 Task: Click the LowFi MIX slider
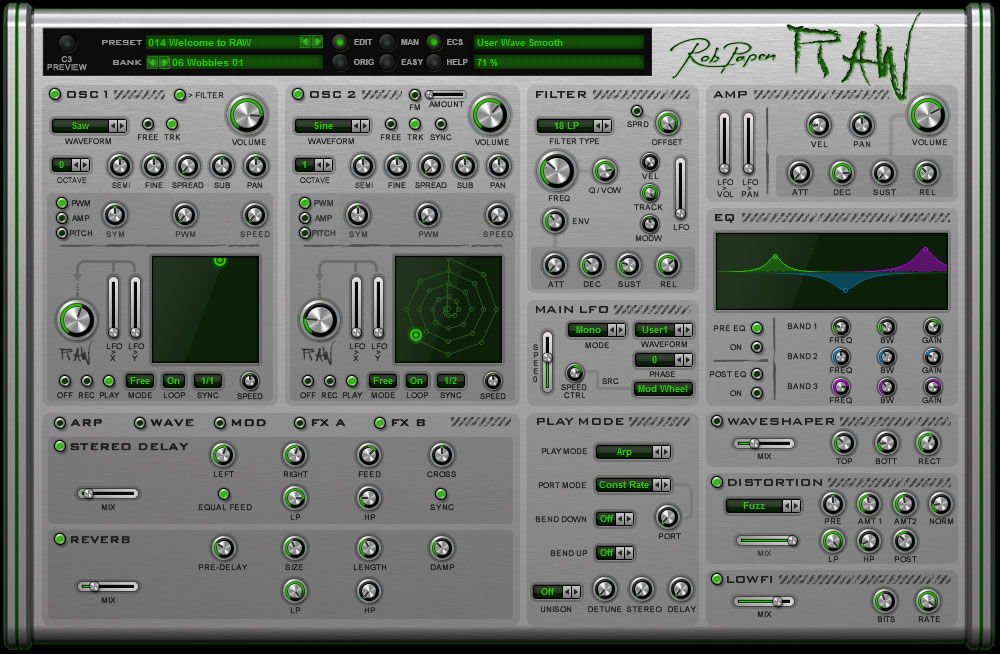[763, 601]
